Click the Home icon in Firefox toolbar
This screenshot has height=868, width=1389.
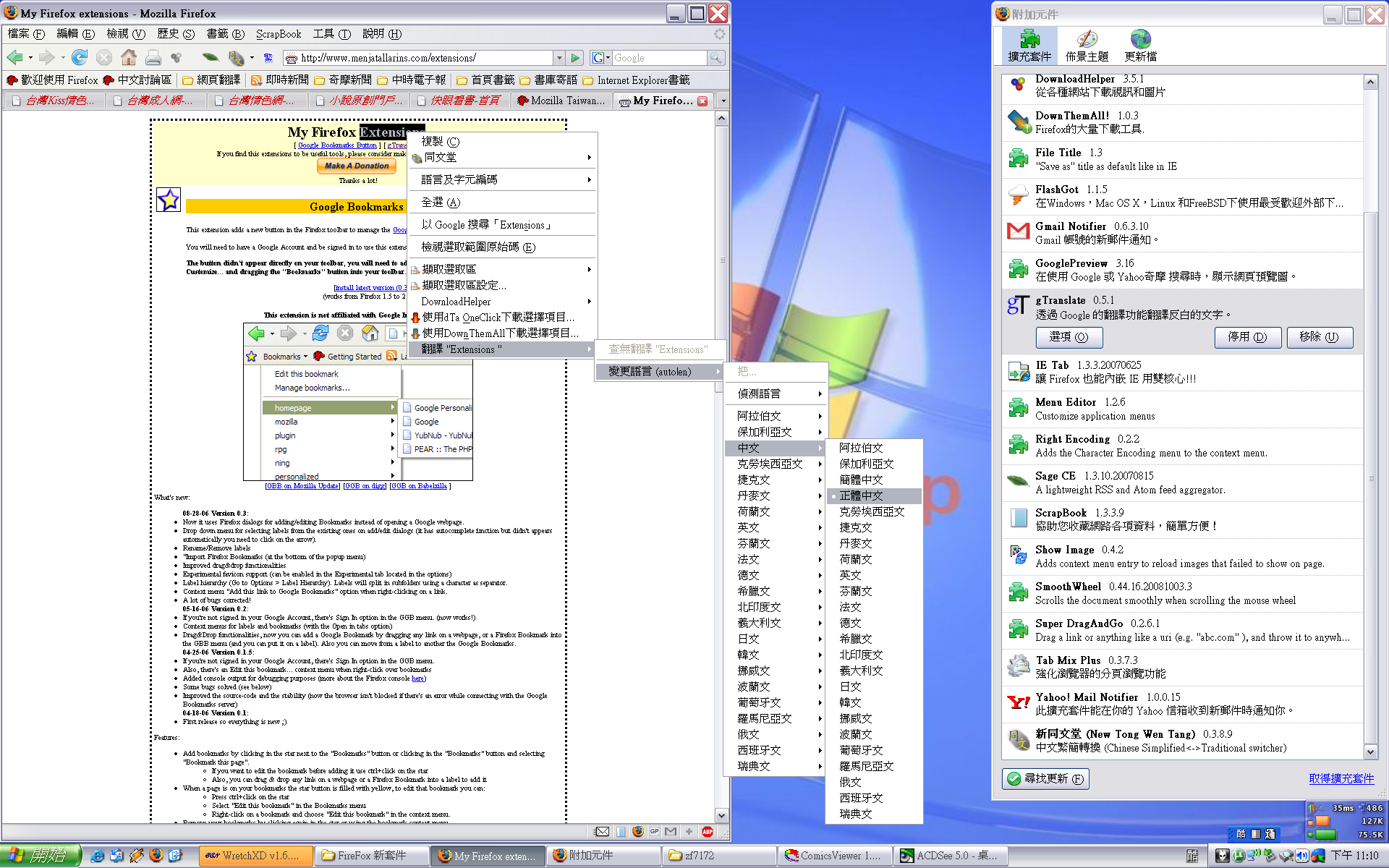pos(129,57)
